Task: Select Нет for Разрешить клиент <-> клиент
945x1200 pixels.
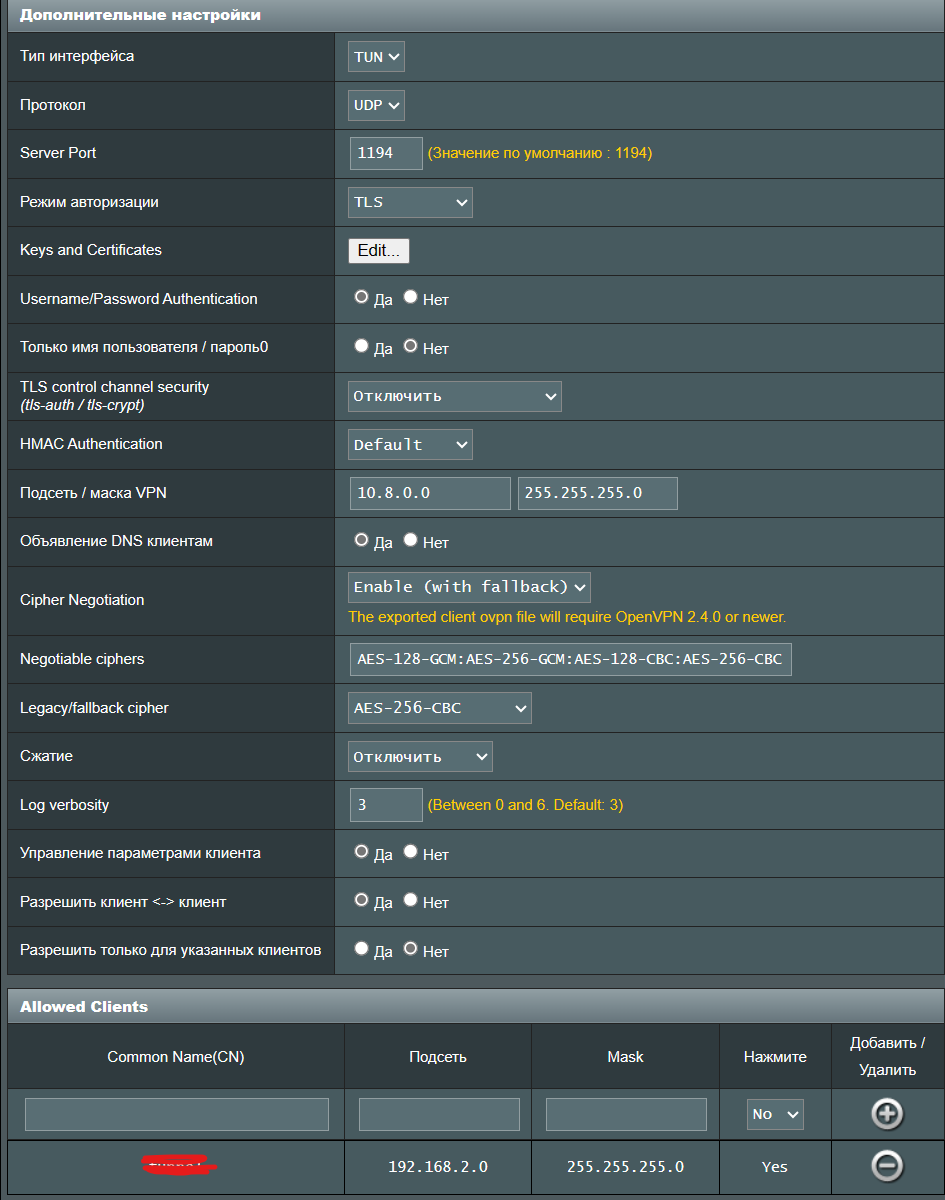Action: [410, 900]
